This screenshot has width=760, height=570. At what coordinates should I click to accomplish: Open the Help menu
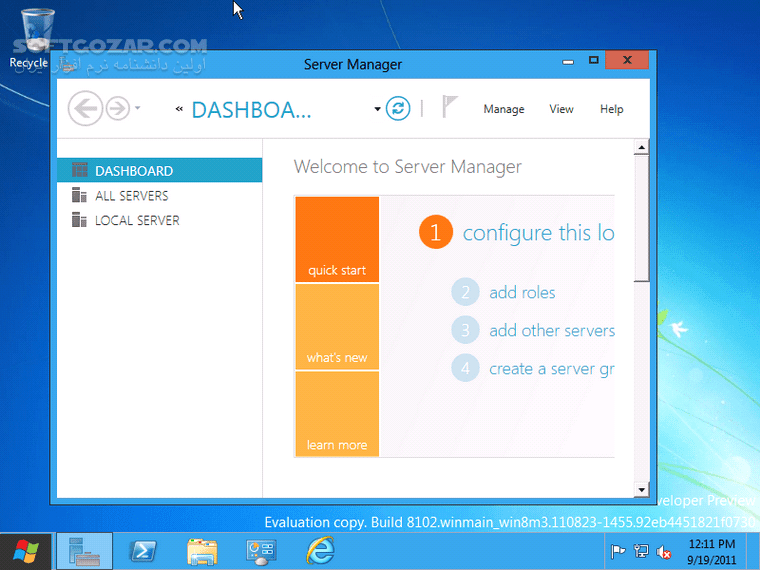point(611,109)
